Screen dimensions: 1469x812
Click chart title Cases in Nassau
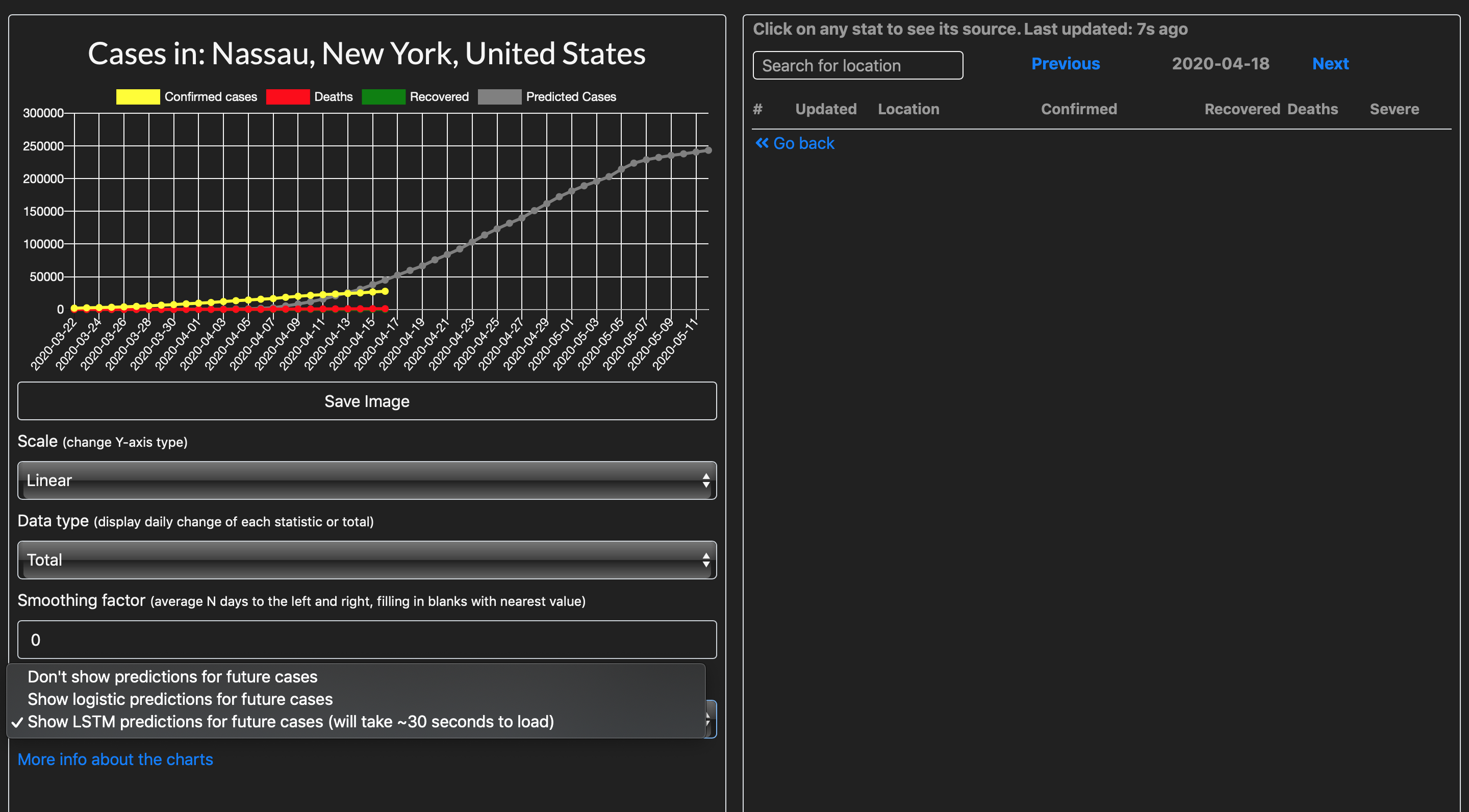click(x=367, y=54)
